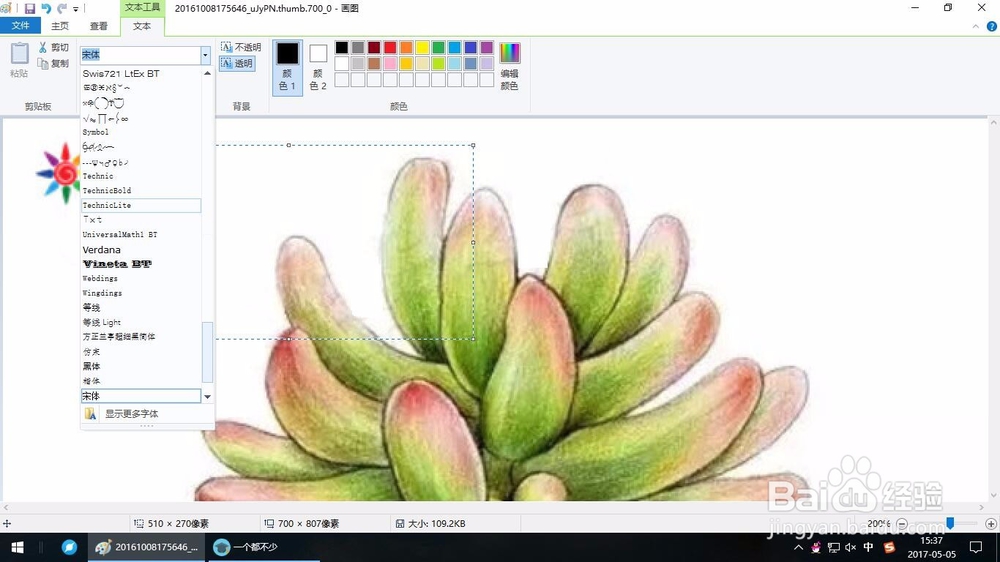Select Color 2 (颜色 2) box
The height and width of the screenshot is (562, 1000).
pos(318,67)
